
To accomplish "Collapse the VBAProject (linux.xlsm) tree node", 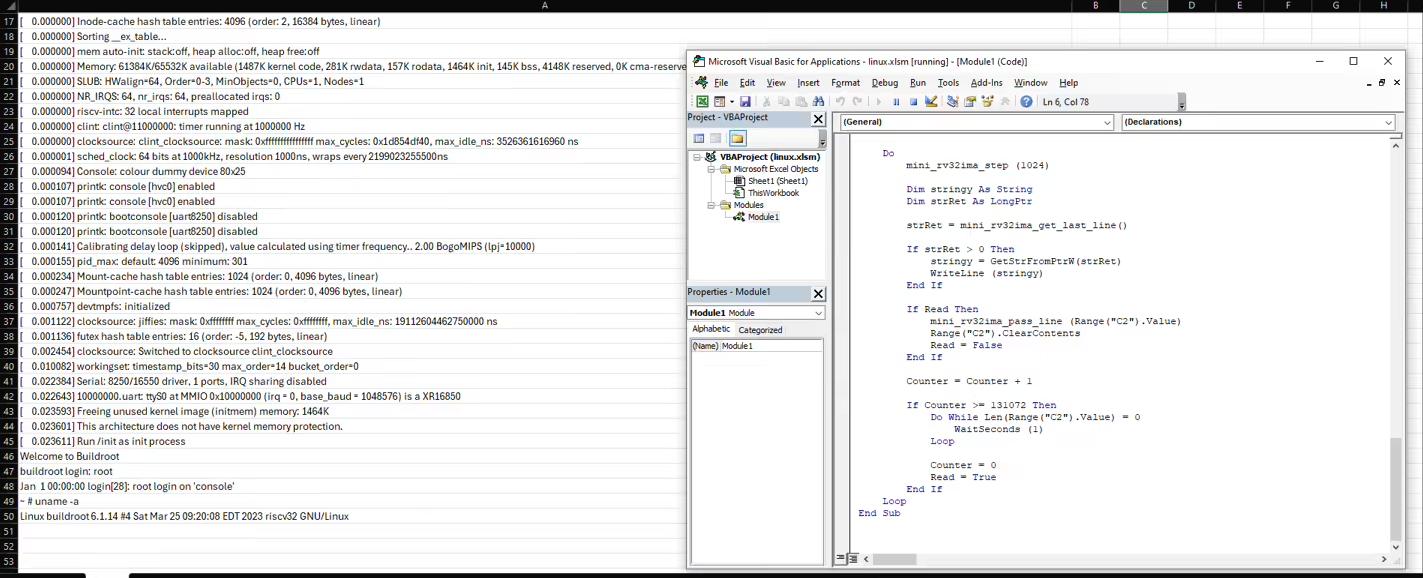I will [697, 157].
